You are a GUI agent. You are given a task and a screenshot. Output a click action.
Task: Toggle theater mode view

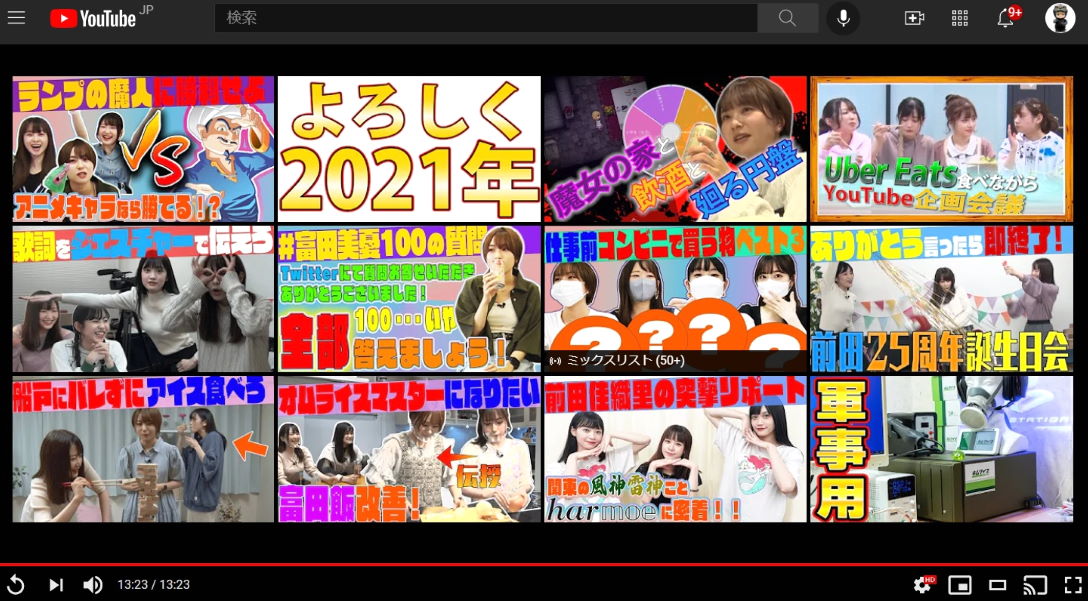pyautogui.click(x=997, y=585)
